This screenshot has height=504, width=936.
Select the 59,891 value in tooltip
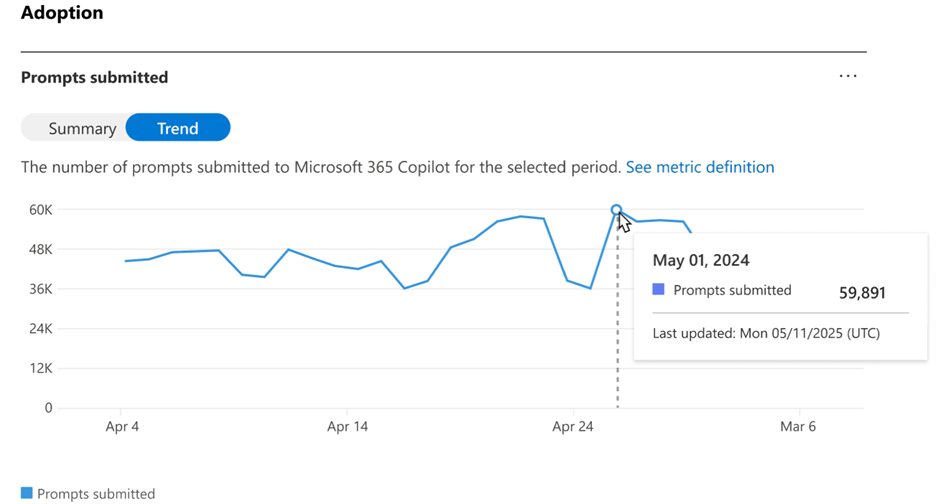[x=861, y=293]
